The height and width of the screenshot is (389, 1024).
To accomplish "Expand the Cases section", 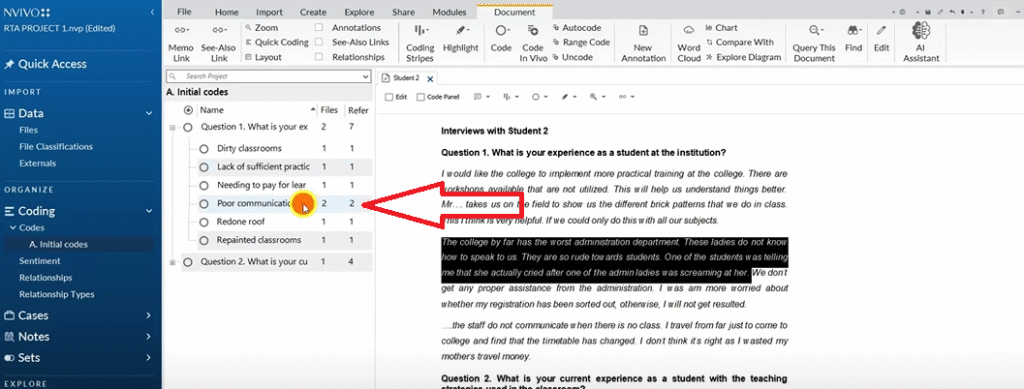I will pyautogui.click(x=150, y=316).
